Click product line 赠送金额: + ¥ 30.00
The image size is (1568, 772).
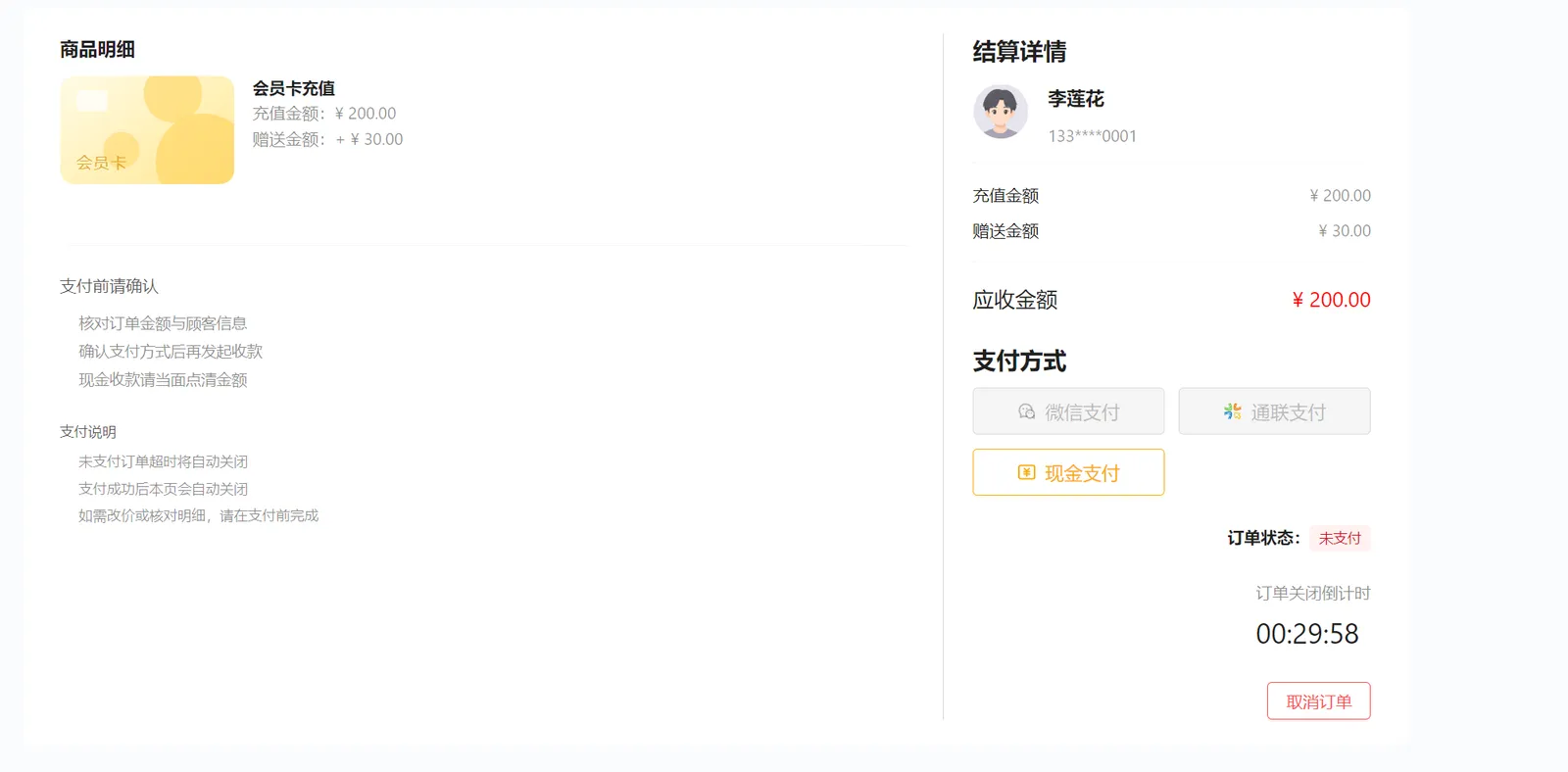(327, 139)
